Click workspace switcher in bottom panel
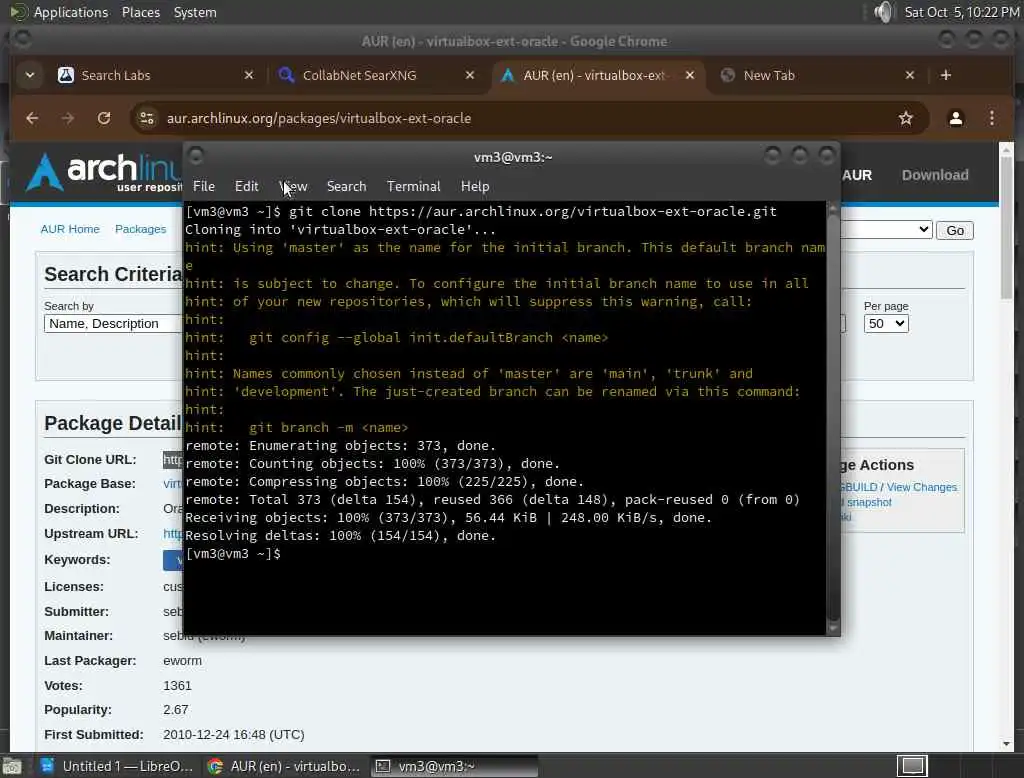This screenshot has width=1024, height=778. pos(912,766)
